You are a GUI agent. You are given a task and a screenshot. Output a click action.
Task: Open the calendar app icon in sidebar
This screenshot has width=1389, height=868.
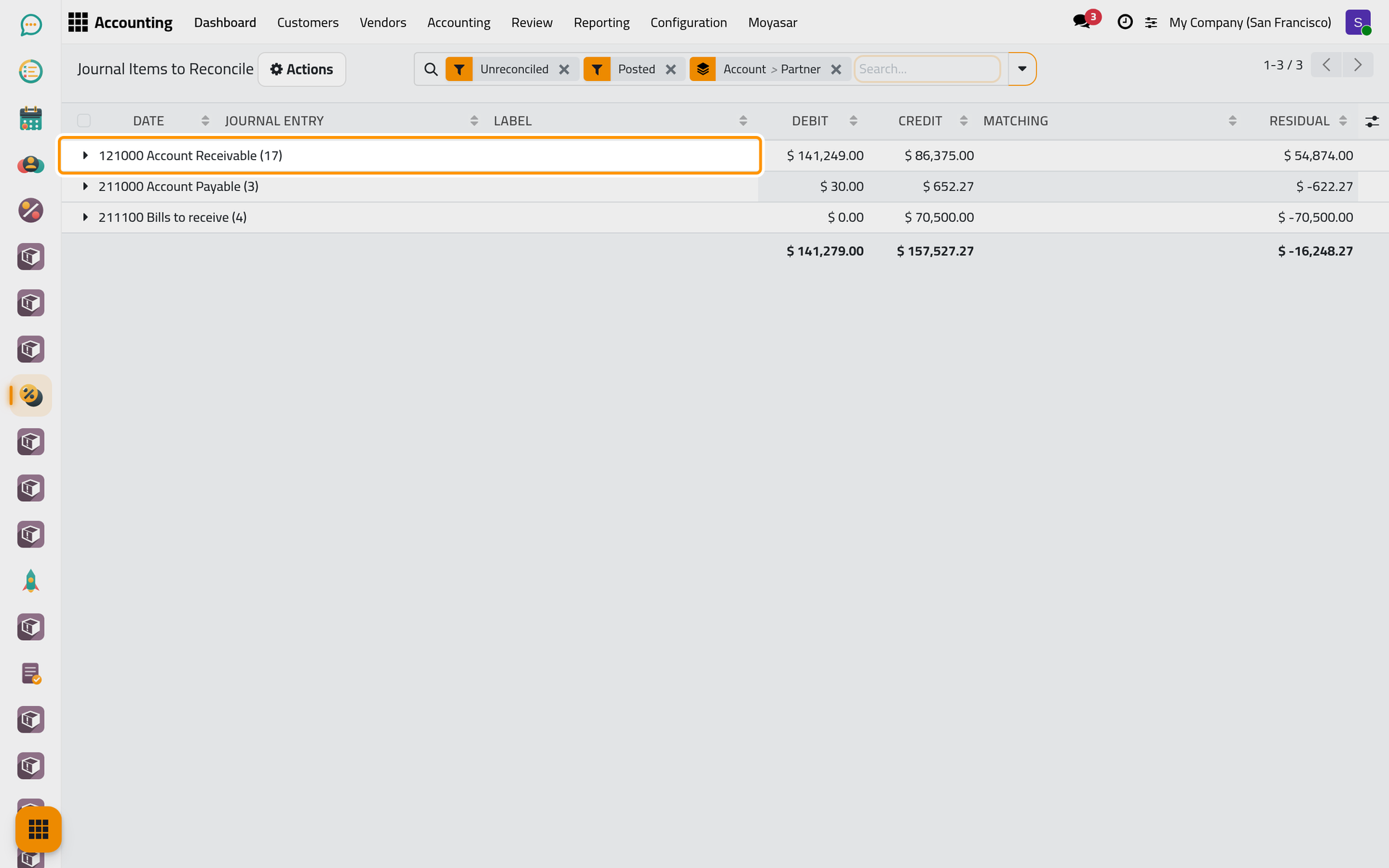[30, 118]
